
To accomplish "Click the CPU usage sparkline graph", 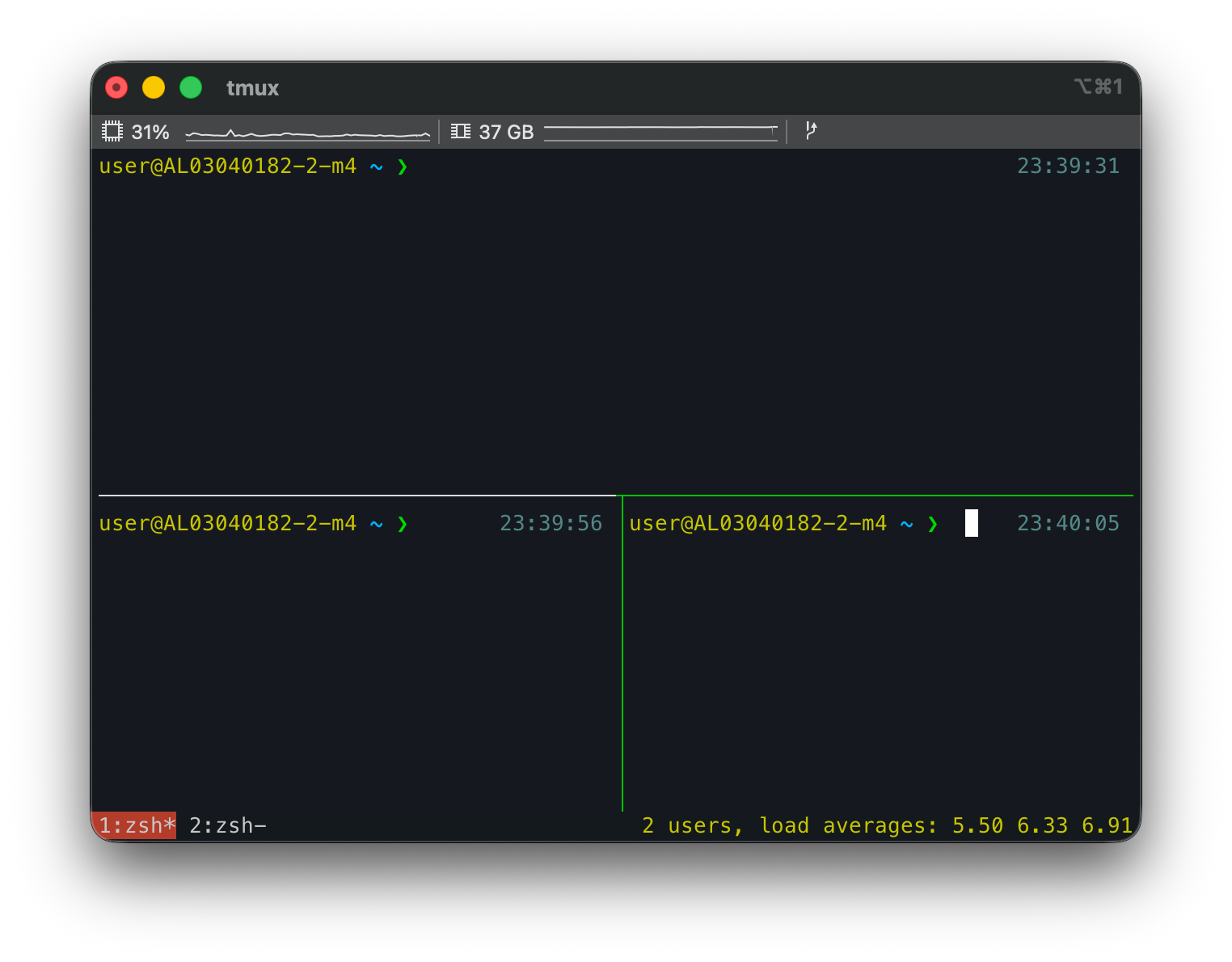I will [x=308, y=133].
